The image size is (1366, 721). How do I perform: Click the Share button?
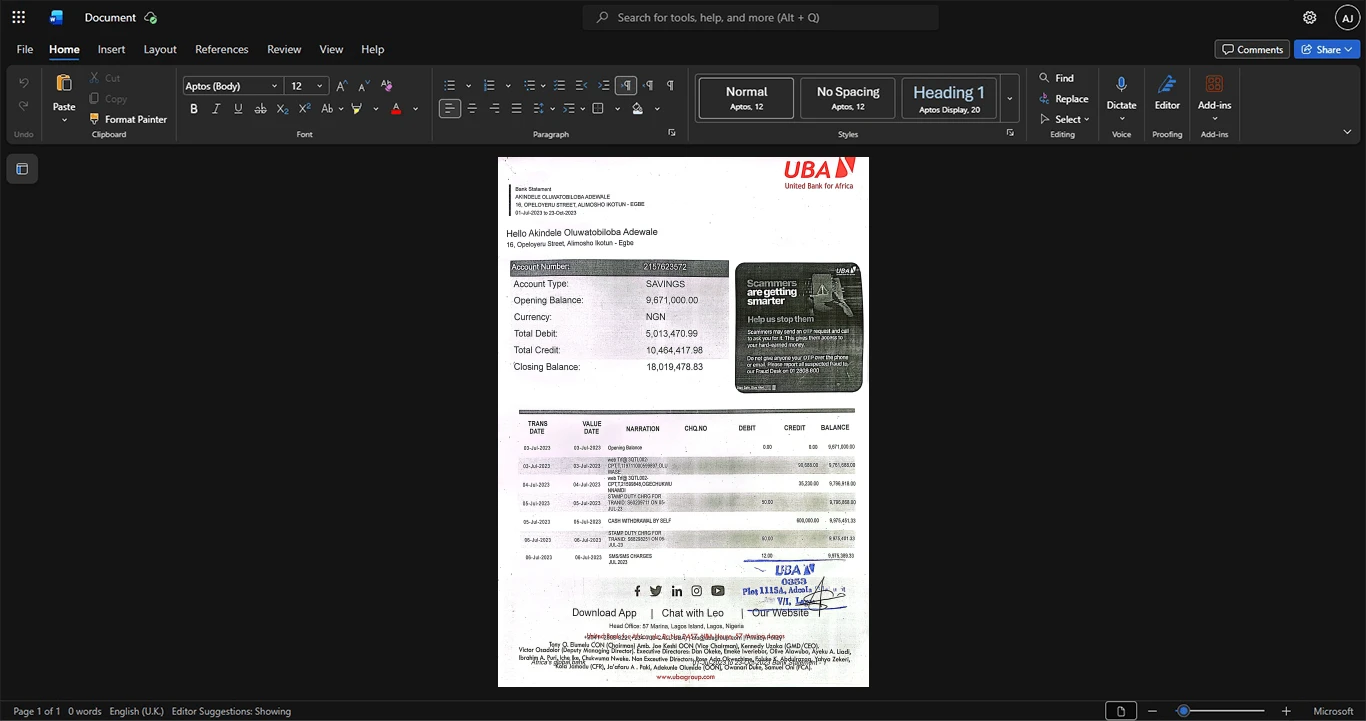pos(1327,49)
